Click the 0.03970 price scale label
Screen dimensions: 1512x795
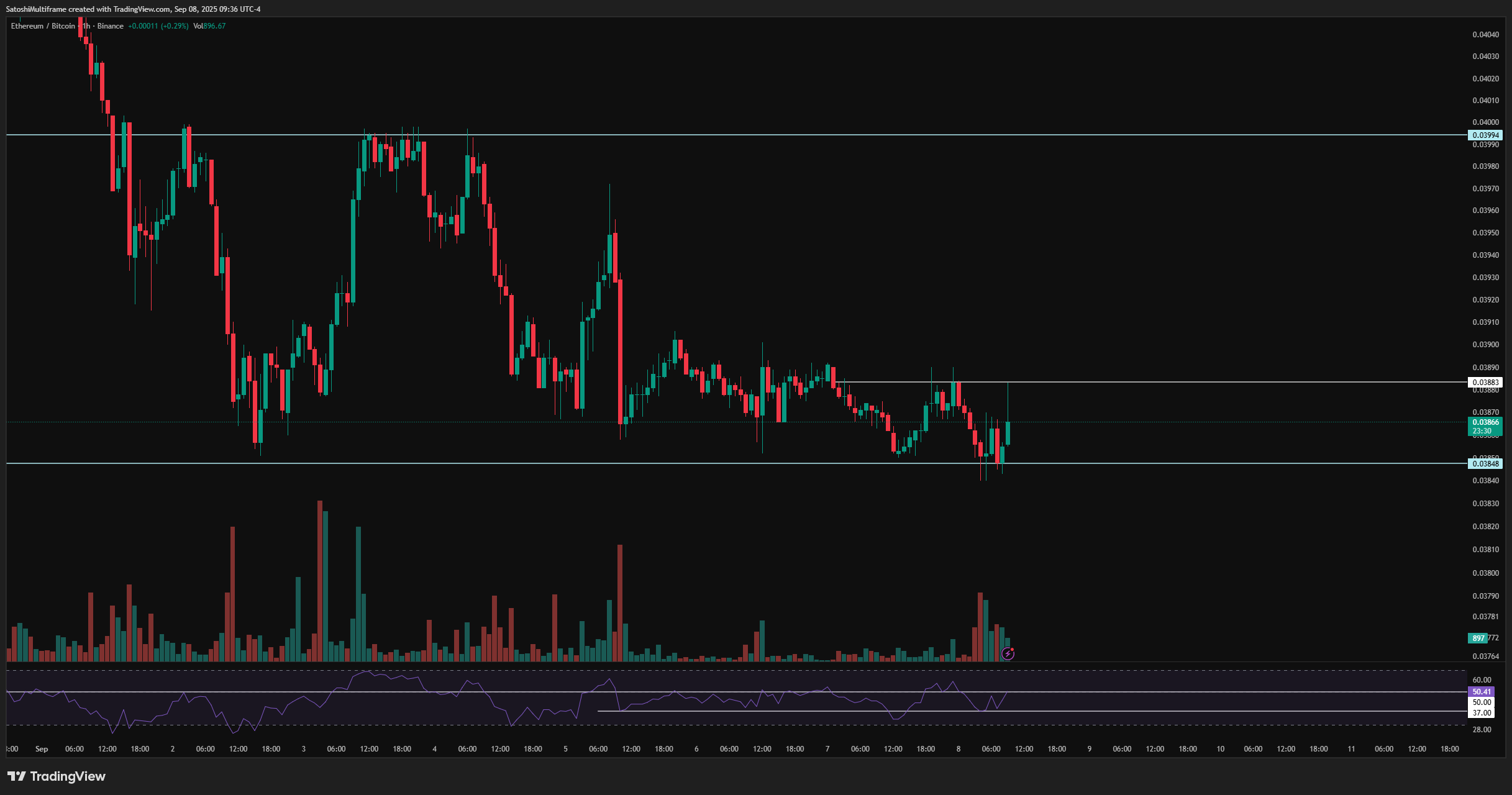[1485, 189]
